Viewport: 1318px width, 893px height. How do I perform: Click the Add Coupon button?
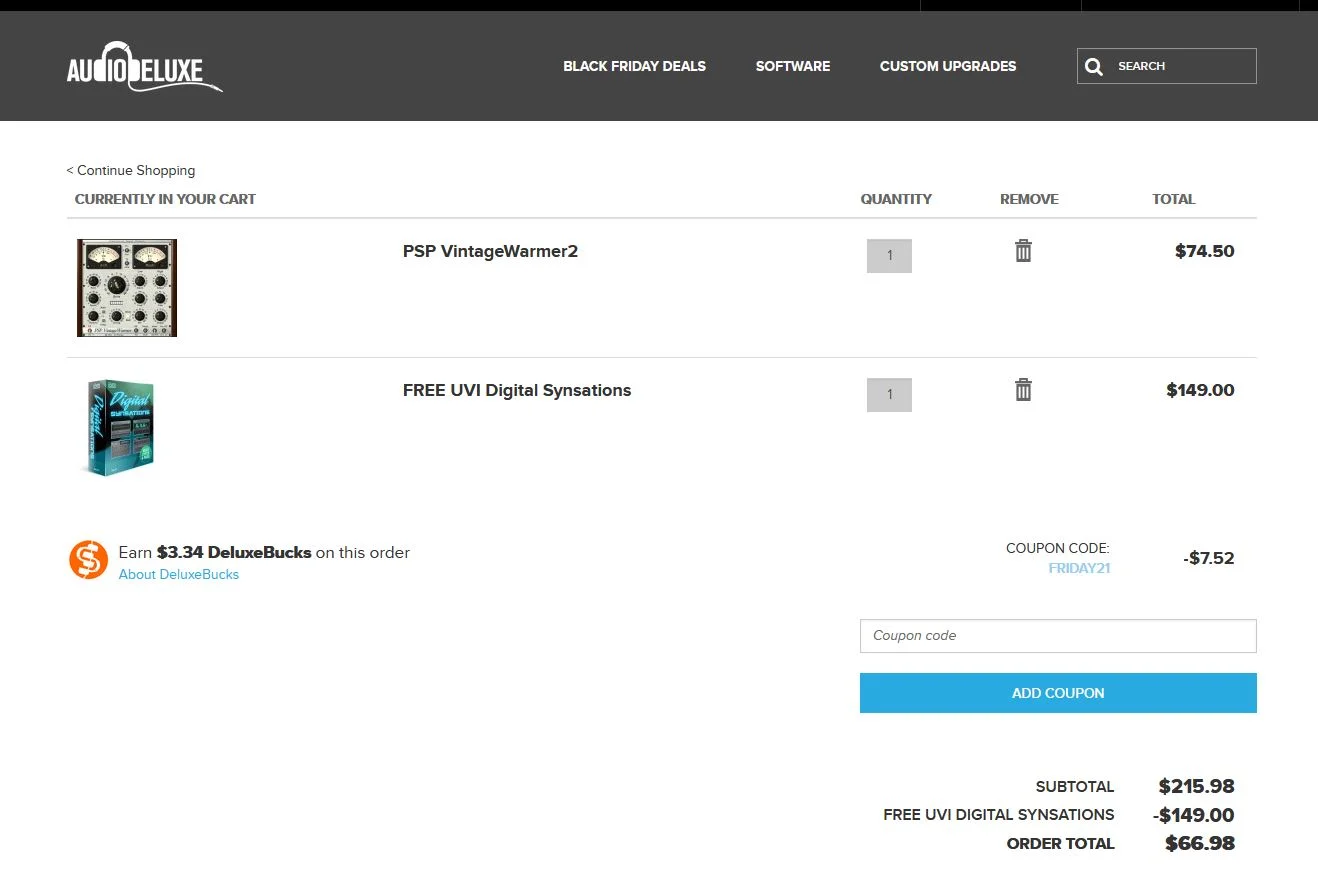point(1058,693)
